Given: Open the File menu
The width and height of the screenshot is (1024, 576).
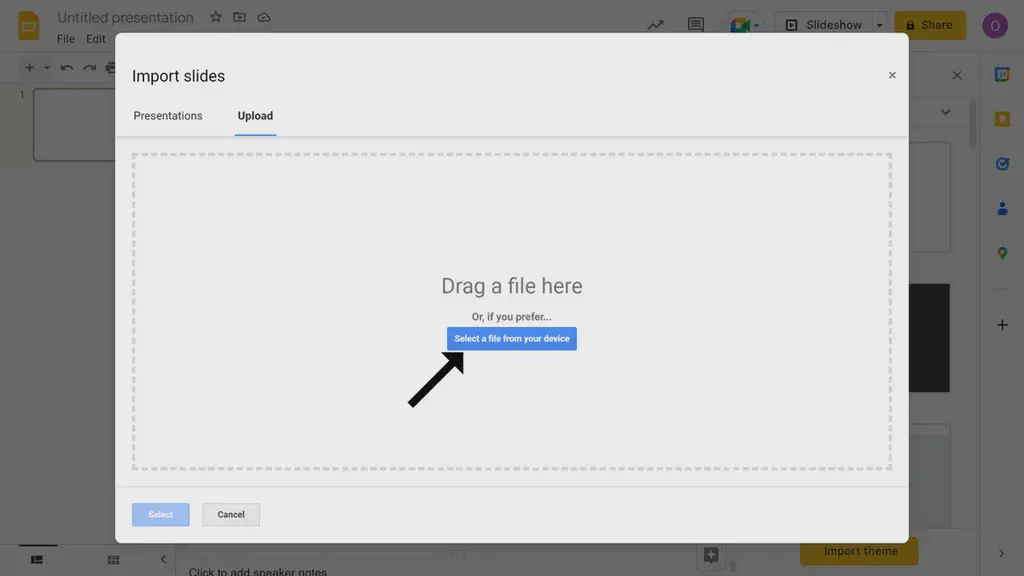Looking at the screenshot, I should coord(65,38).
